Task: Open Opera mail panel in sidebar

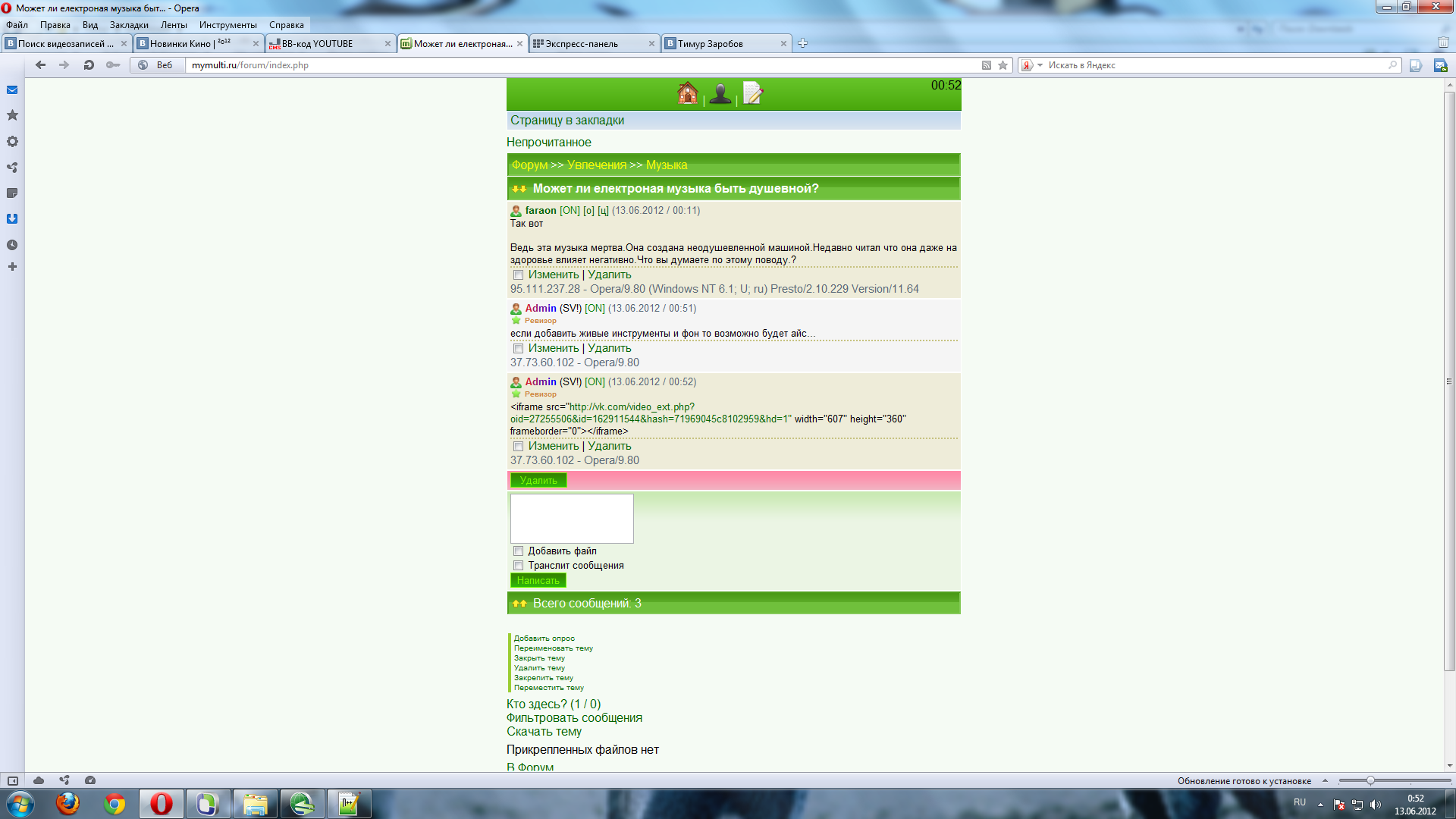Action: (x=12, y=90)
